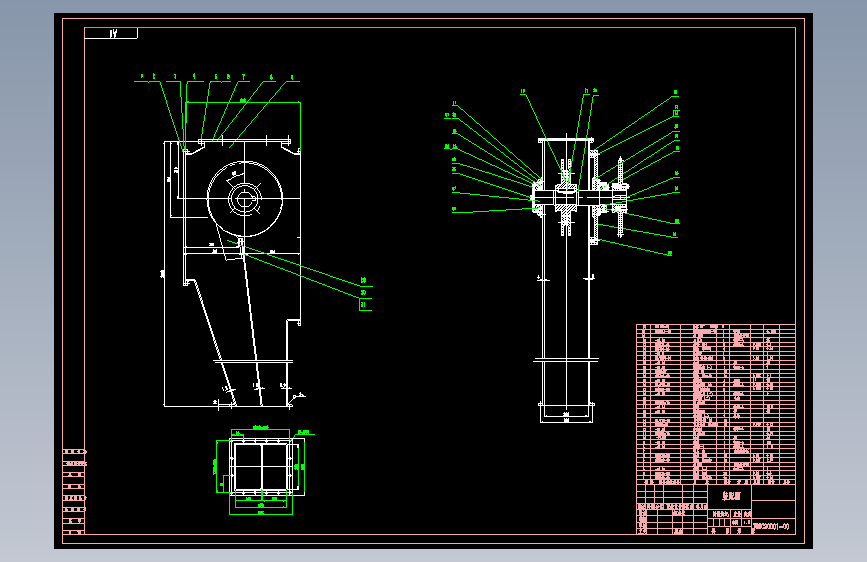The height and width of the screenshot is (562, 867).
Task: Click the pink parts list table
Action: (715, 404)
